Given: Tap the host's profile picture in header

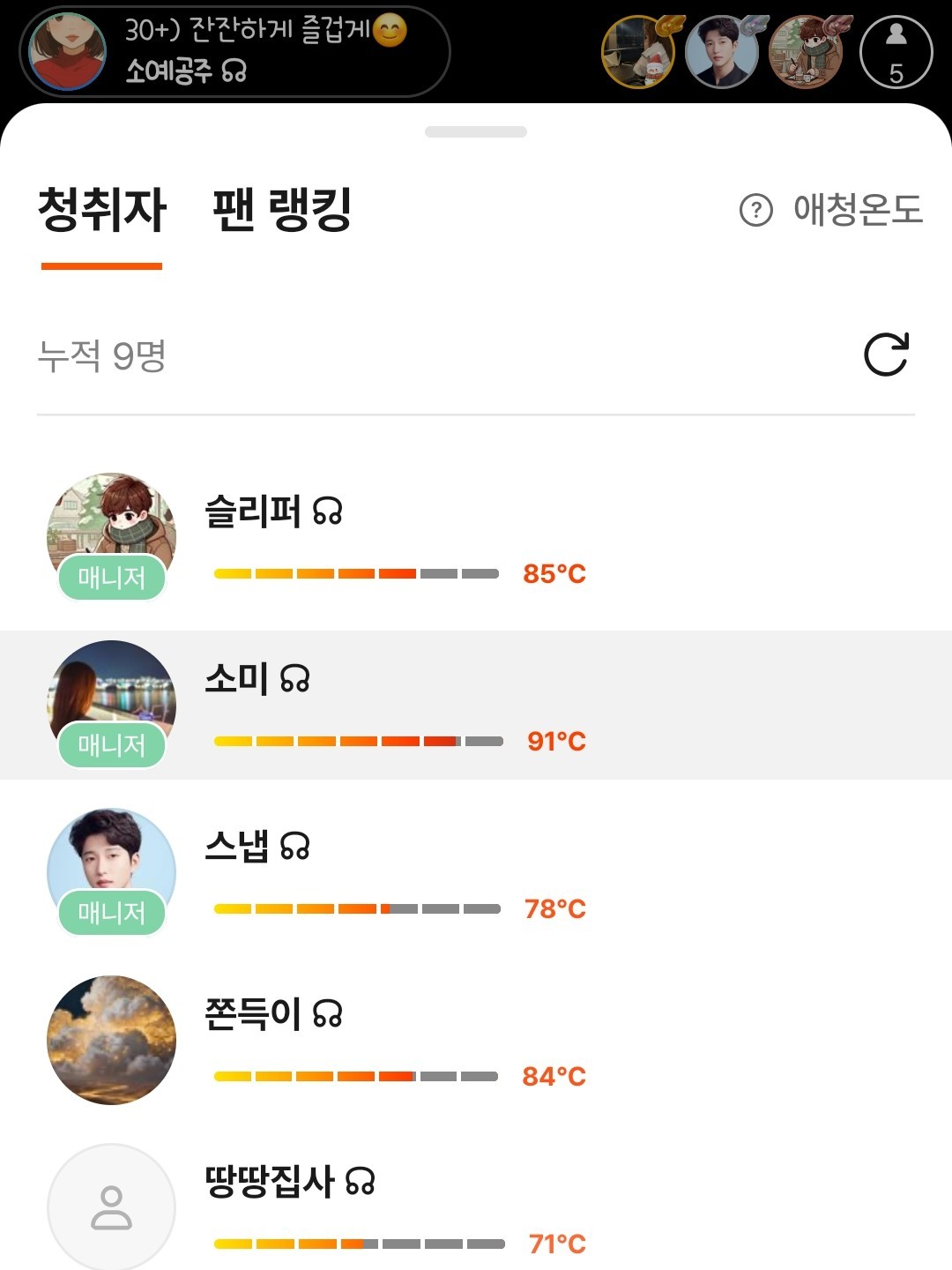Looking at the screenshot, I should click(x=67, y=51).
